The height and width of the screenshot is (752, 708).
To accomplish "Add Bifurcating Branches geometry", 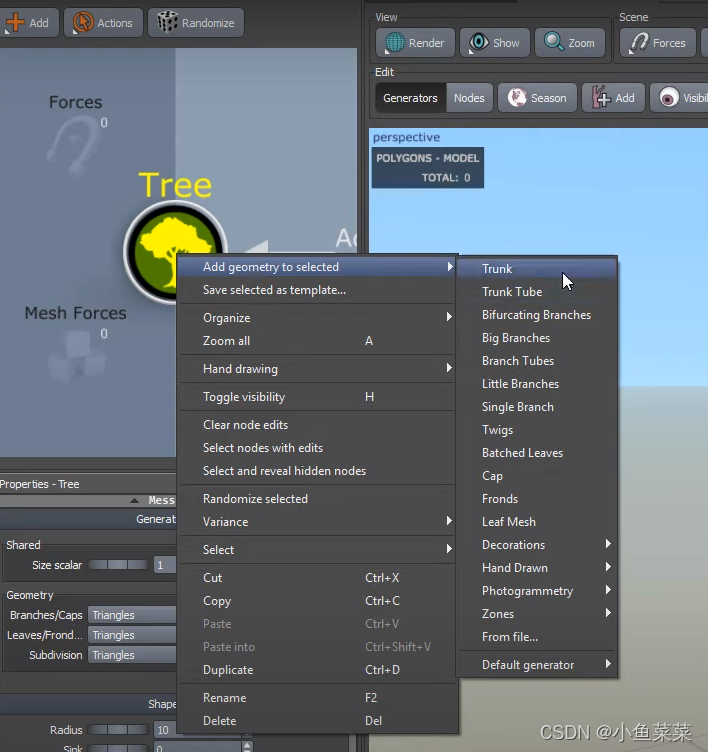I will pyautogui.click(x=536, y=315).
